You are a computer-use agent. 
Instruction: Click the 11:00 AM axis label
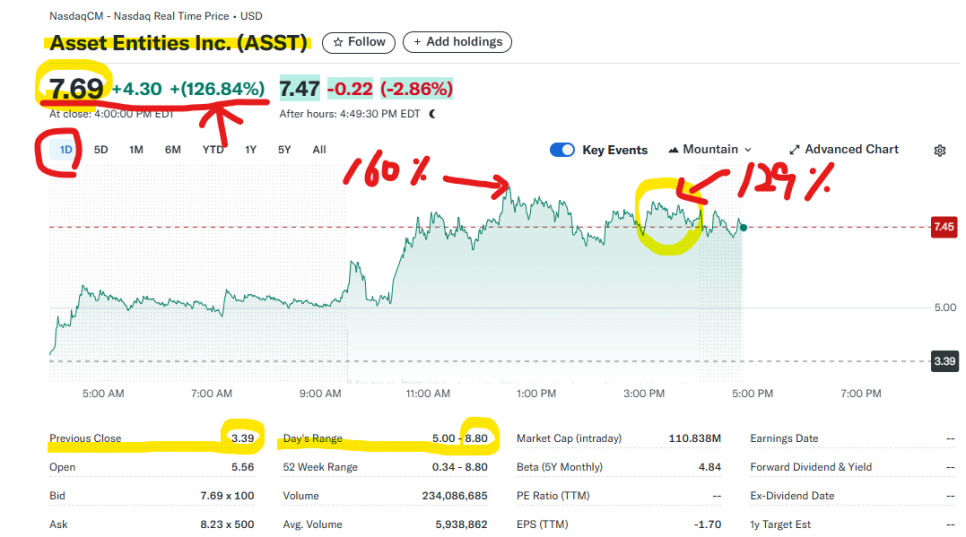click(428, 394)
